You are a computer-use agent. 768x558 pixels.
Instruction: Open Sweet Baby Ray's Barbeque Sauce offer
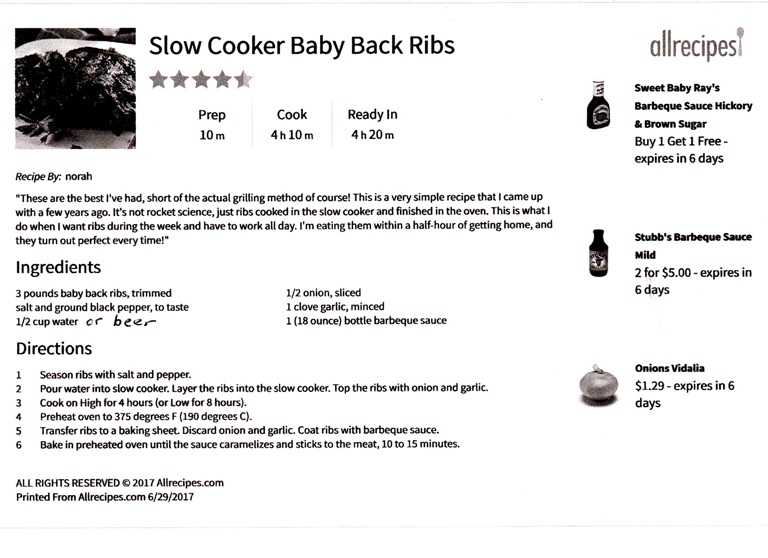click(693, 106)
